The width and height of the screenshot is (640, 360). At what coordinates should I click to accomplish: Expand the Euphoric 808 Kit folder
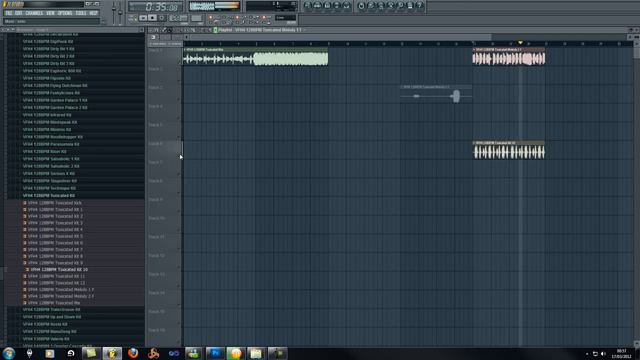pos(52,71)
